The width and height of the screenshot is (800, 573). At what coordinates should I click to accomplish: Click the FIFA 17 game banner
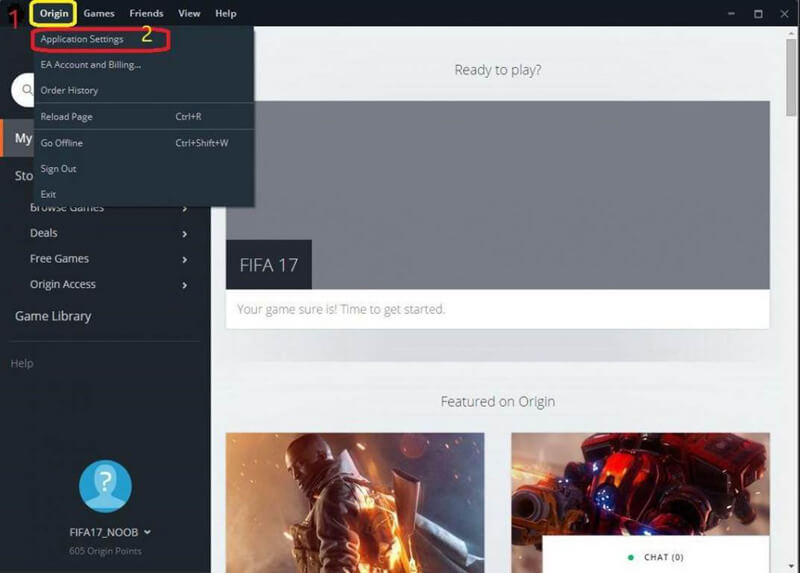point(498,195)
